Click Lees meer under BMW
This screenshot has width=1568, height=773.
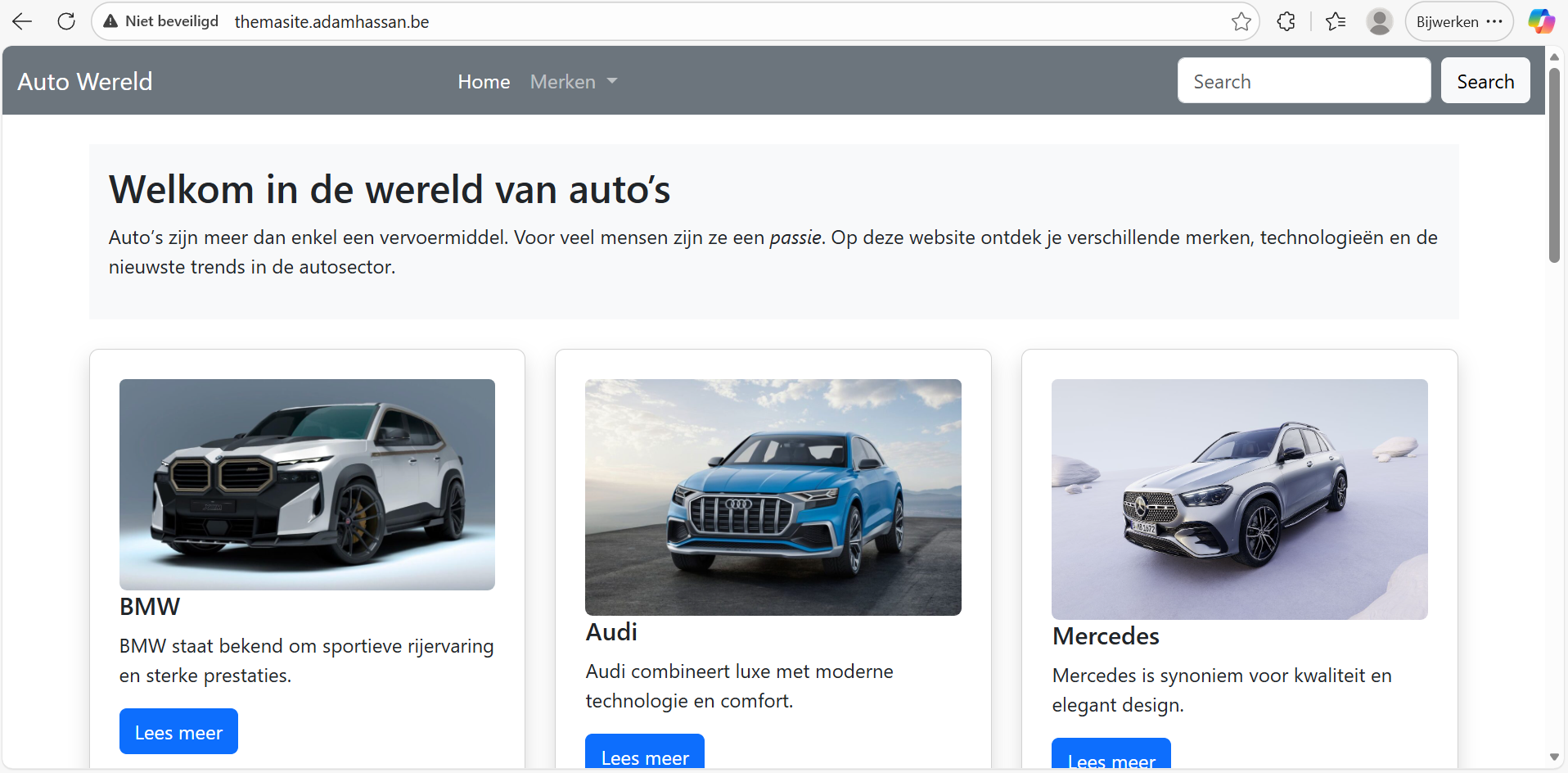tap(178, 731)
